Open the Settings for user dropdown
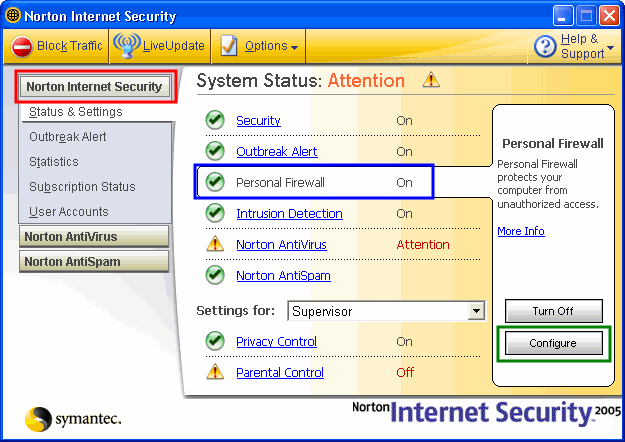This screenshot has width=625, height=442. point(476,311)
